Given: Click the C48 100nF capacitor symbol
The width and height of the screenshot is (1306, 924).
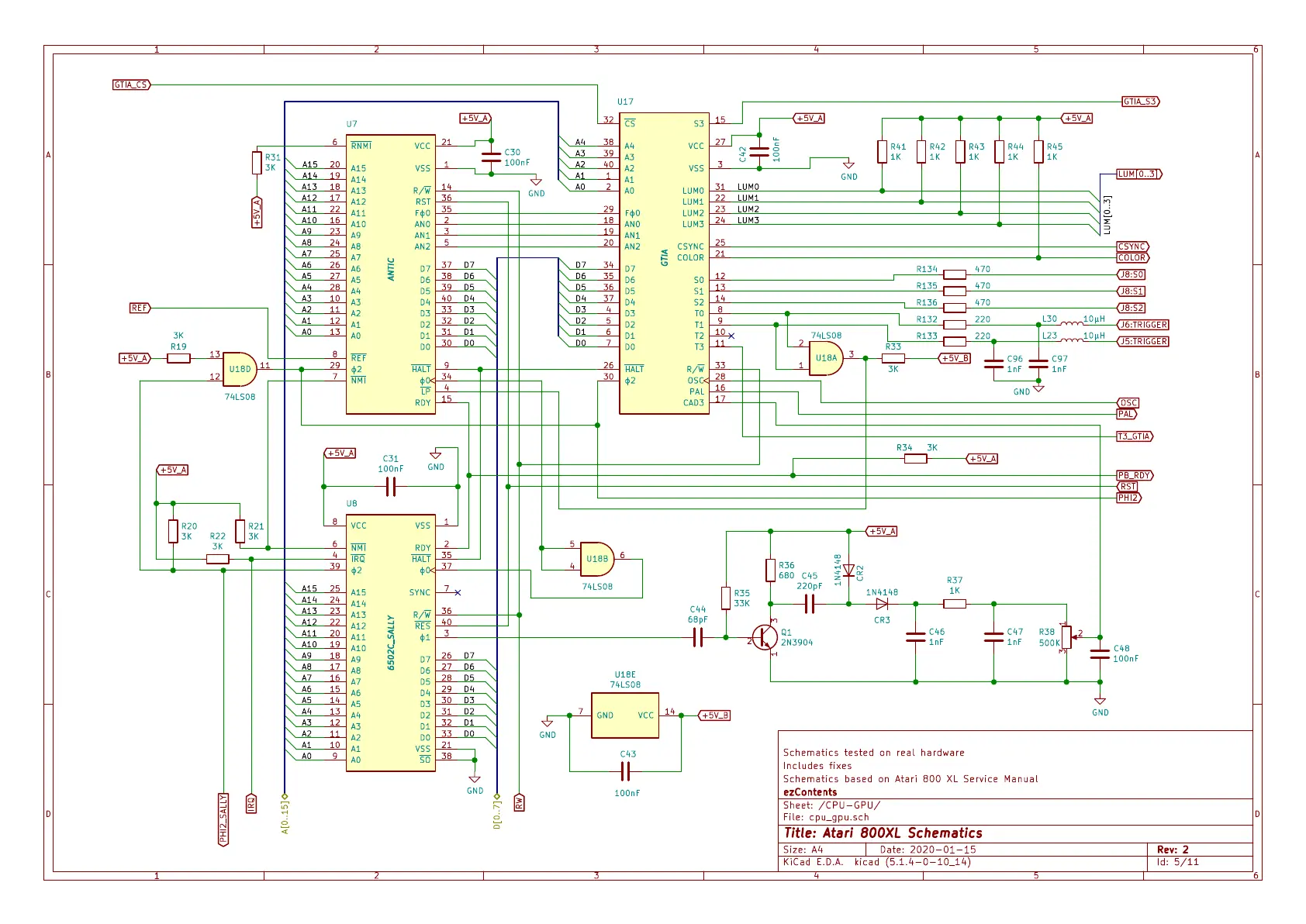Looking at the screenshot, I should click(x=1100, y=654).
